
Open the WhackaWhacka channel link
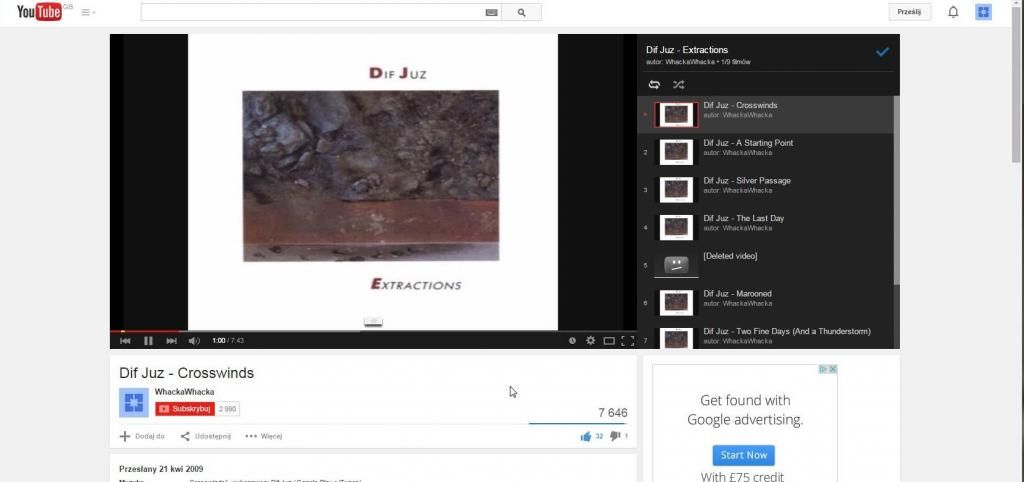[184, 392]
